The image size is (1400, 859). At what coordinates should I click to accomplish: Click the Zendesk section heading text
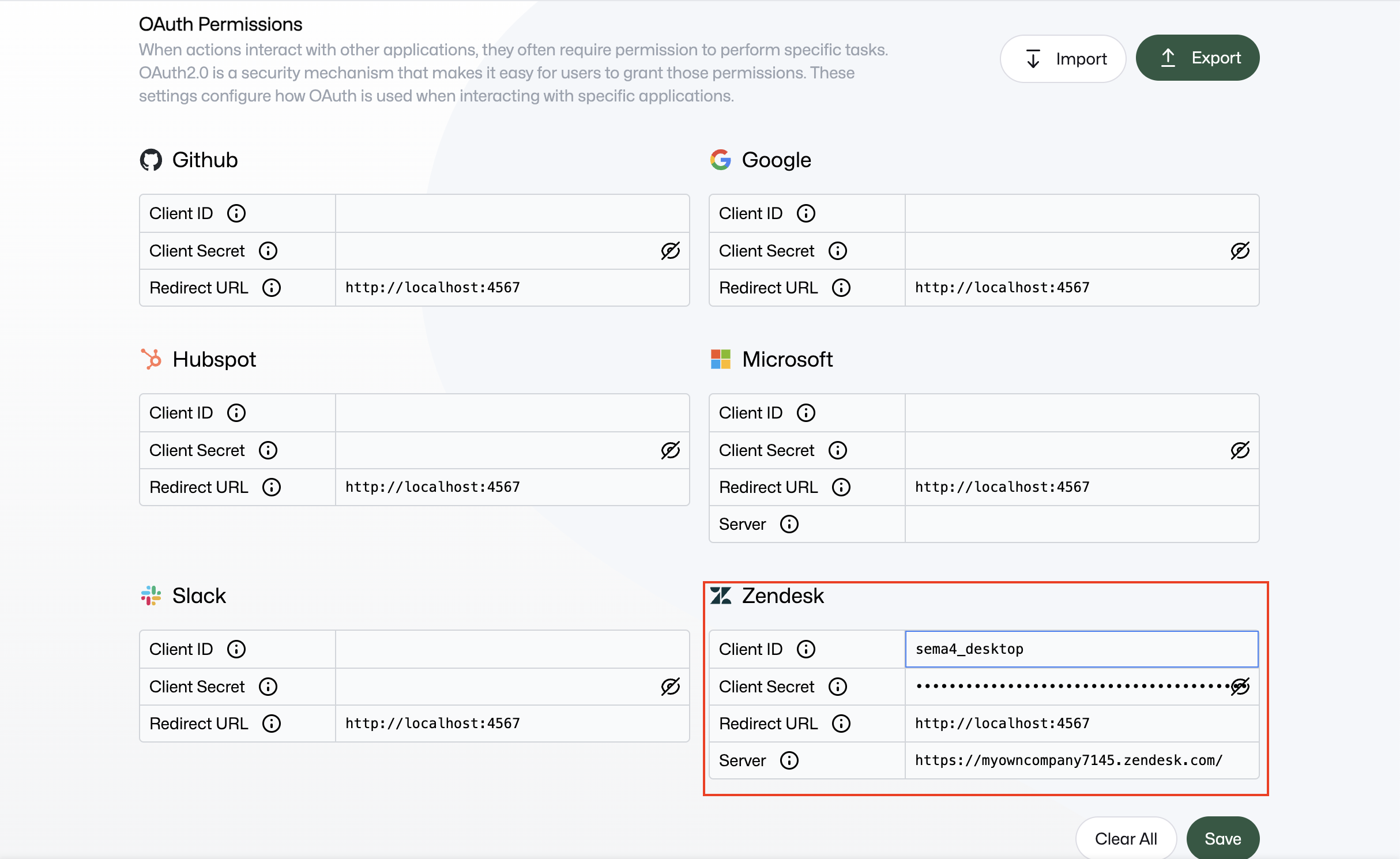tap(782, 596)
